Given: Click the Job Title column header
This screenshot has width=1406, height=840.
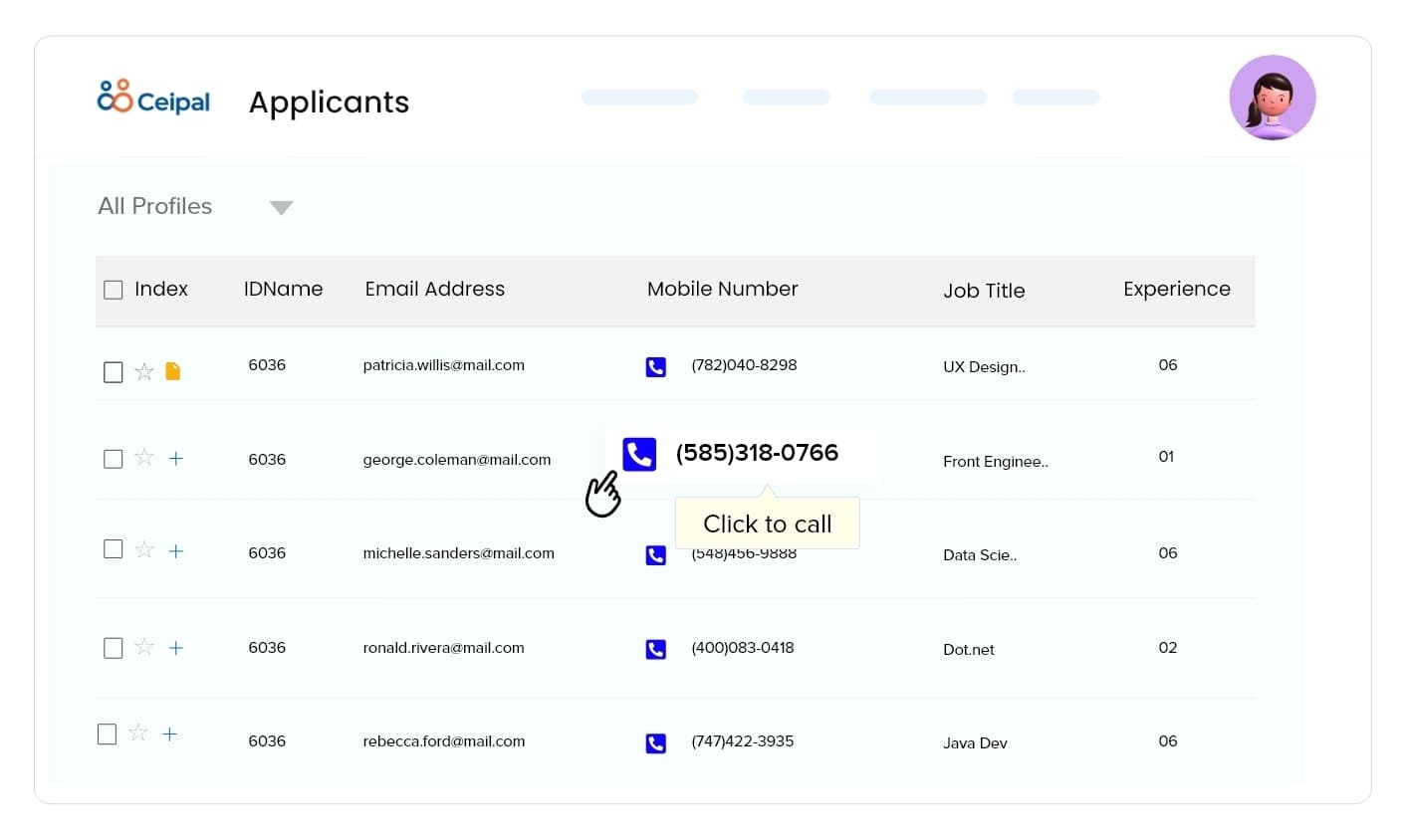Looking at the screenshot, I should (x=983, y=291).
